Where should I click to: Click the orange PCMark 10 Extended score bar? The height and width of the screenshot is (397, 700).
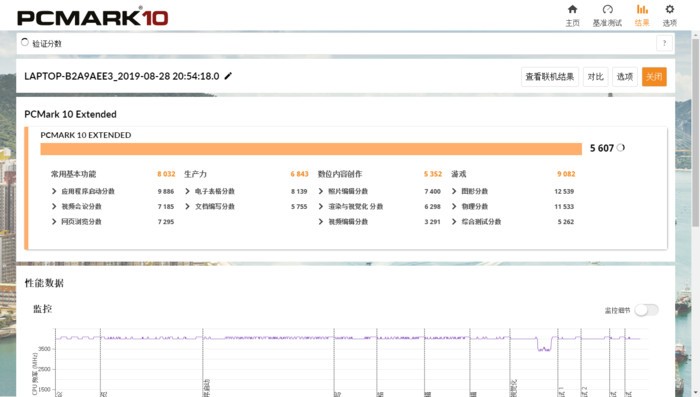pos(311,149)
